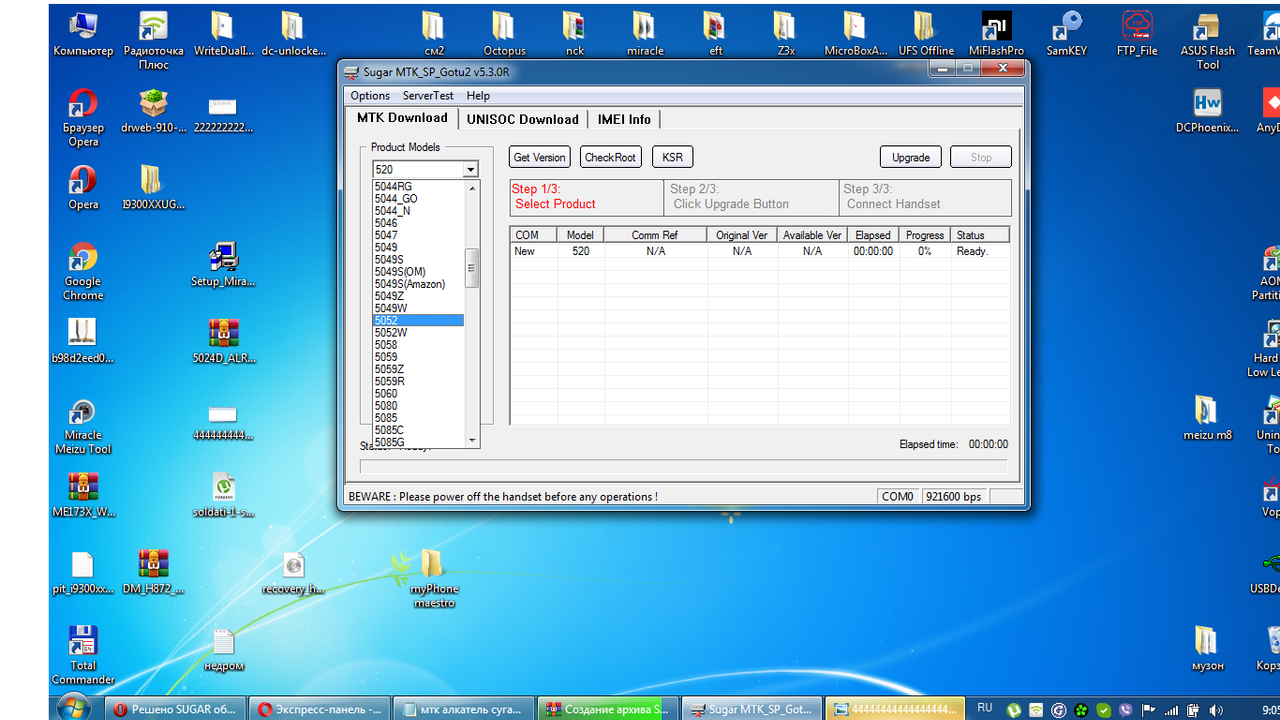The height and width of the screenshot is (720, 1280).
Task: Choose model 5052W in the list
Action: tap(418, 333)
